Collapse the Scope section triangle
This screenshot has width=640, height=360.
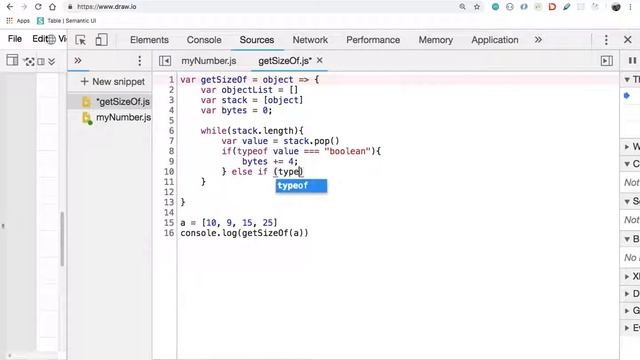pos(627,202)
